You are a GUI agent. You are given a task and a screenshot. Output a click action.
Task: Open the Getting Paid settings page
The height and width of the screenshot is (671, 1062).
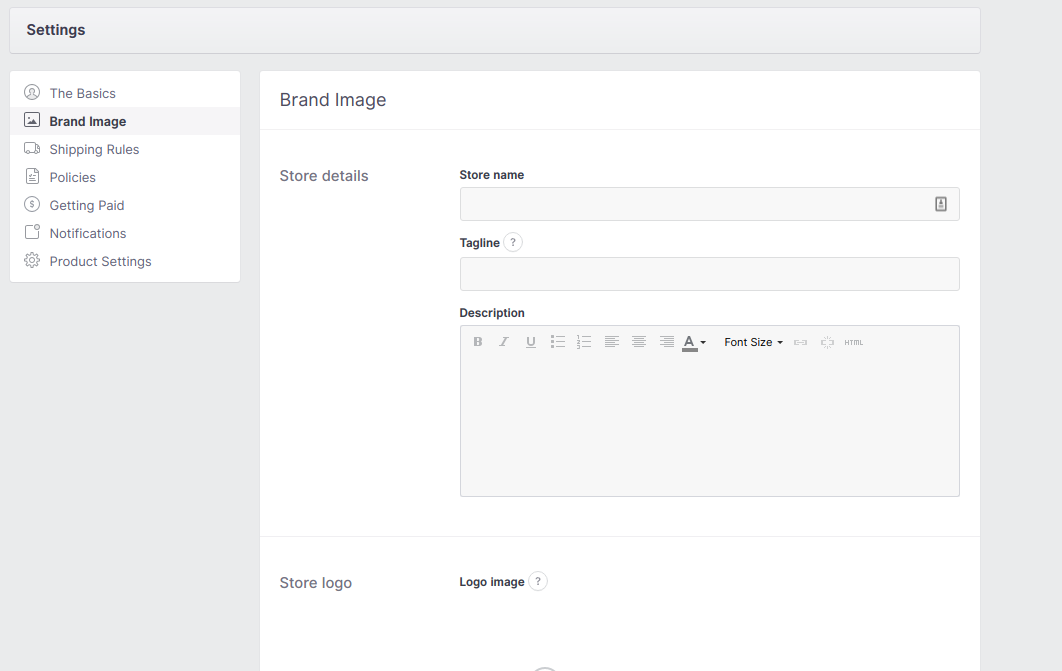(x=87, y=205)
